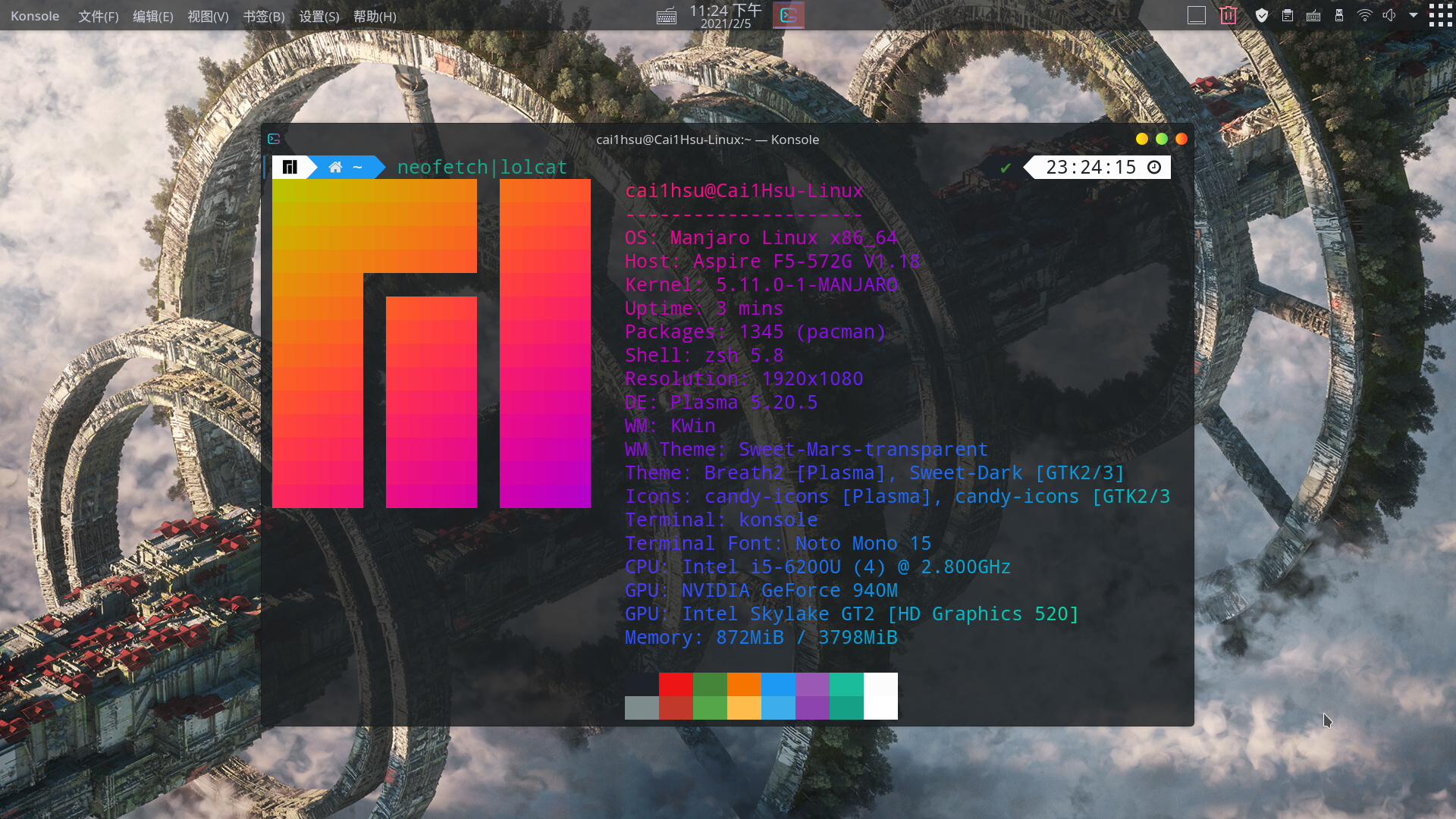Mute audio via the volume tray icon
Screen dimensions: 1456x819
(x=1389, y=14)
